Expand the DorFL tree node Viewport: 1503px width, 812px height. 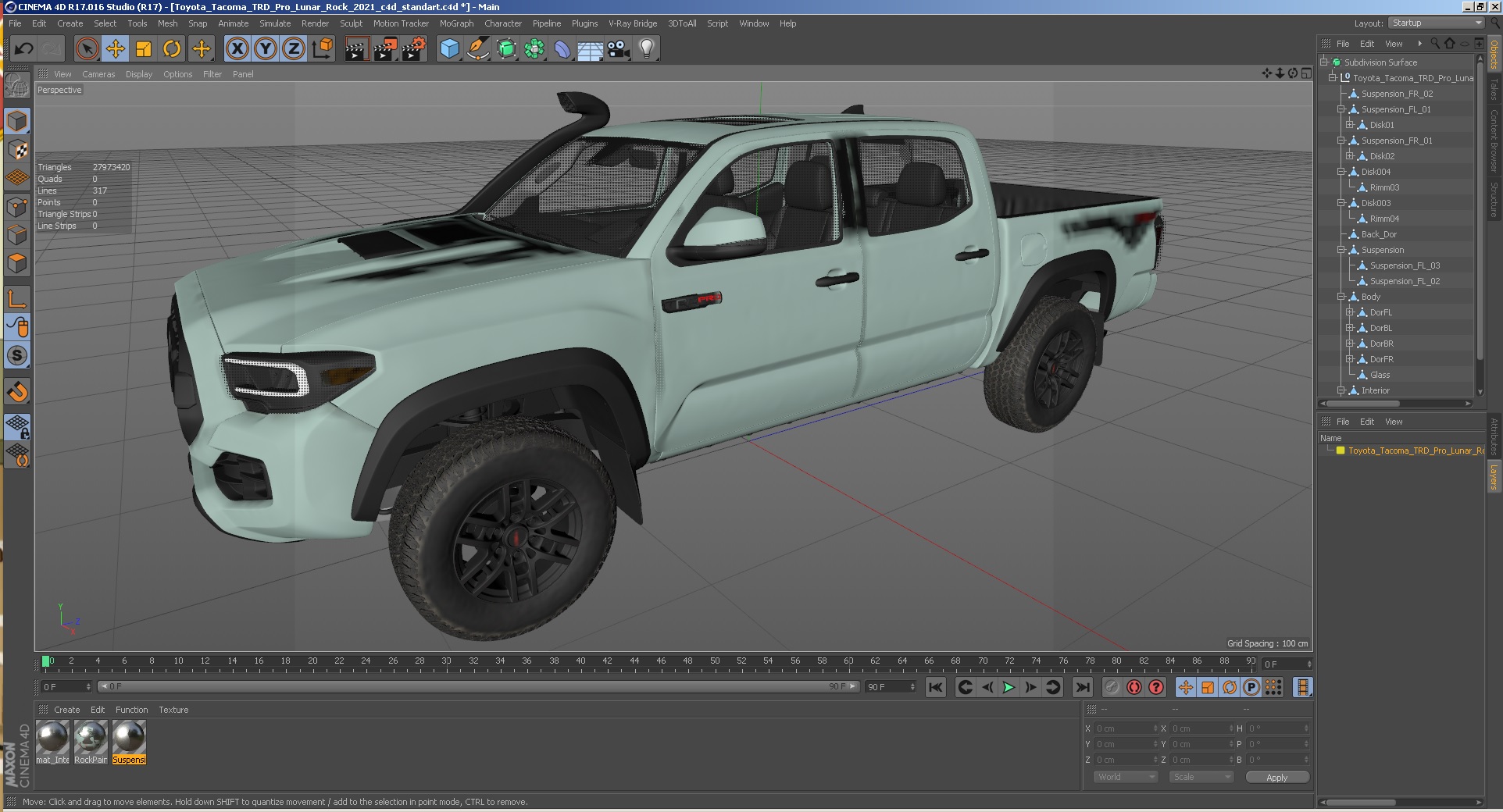1350,312
